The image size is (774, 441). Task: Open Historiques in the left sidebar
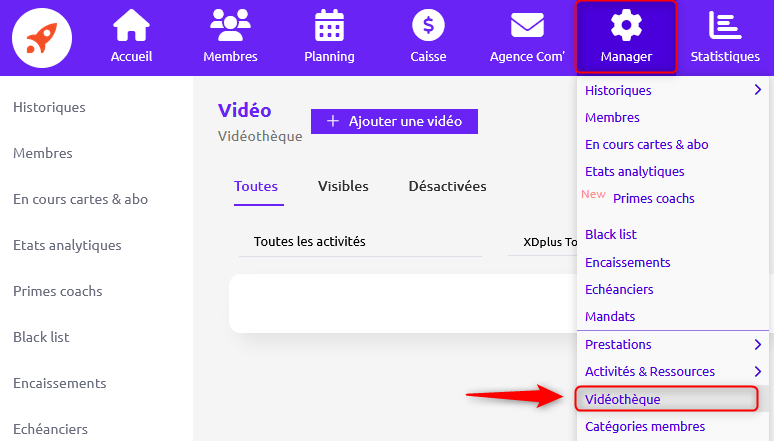pos(49,107)
